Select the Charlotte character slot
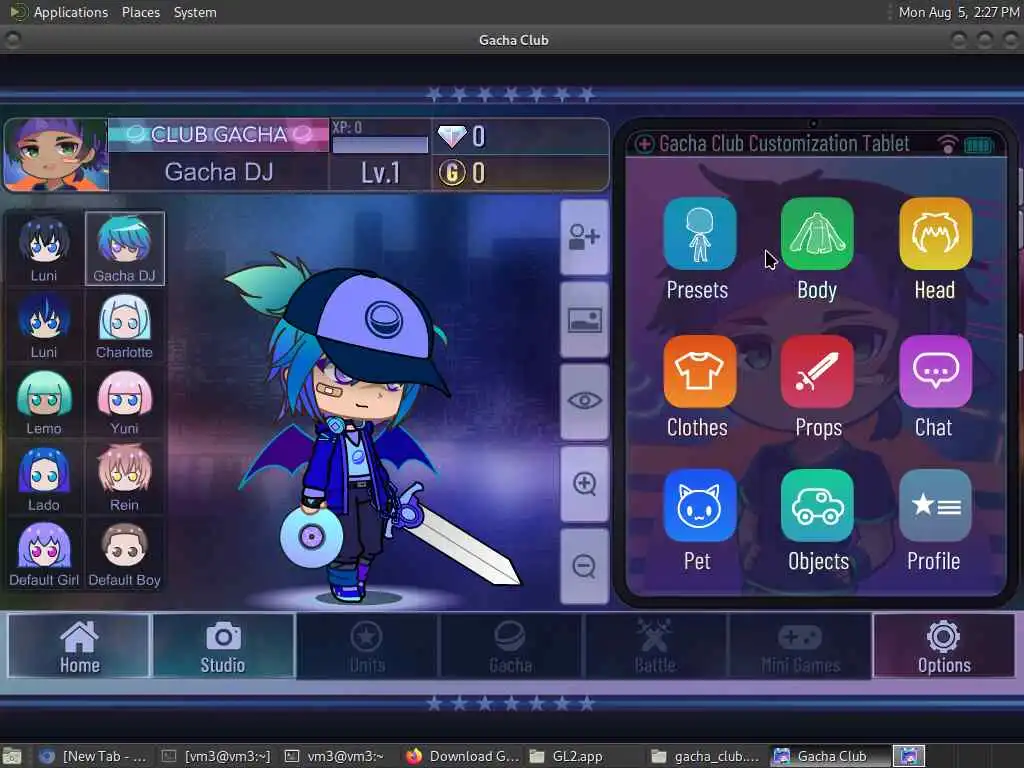 click(125, 325)
